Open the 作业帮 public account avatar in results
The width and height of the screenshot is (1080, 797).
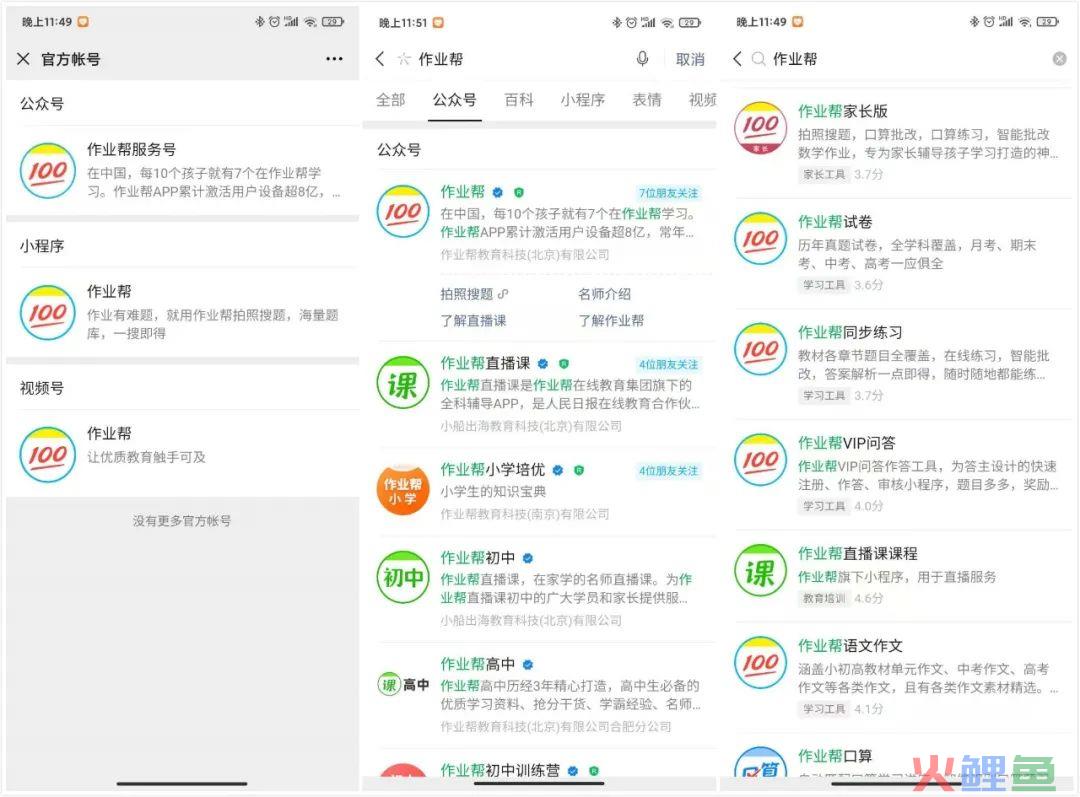click(x=403, y=211)
